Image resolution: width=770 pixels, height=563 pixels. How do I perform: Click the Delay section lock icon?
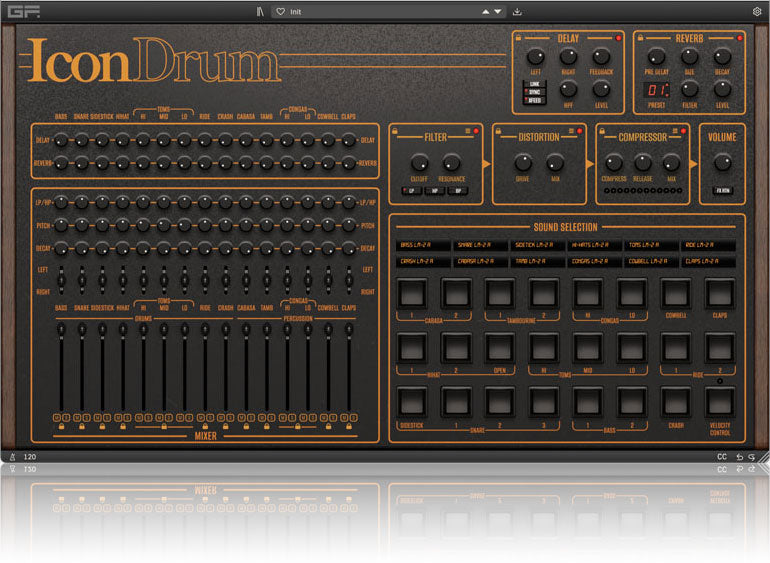click(519, 37)
